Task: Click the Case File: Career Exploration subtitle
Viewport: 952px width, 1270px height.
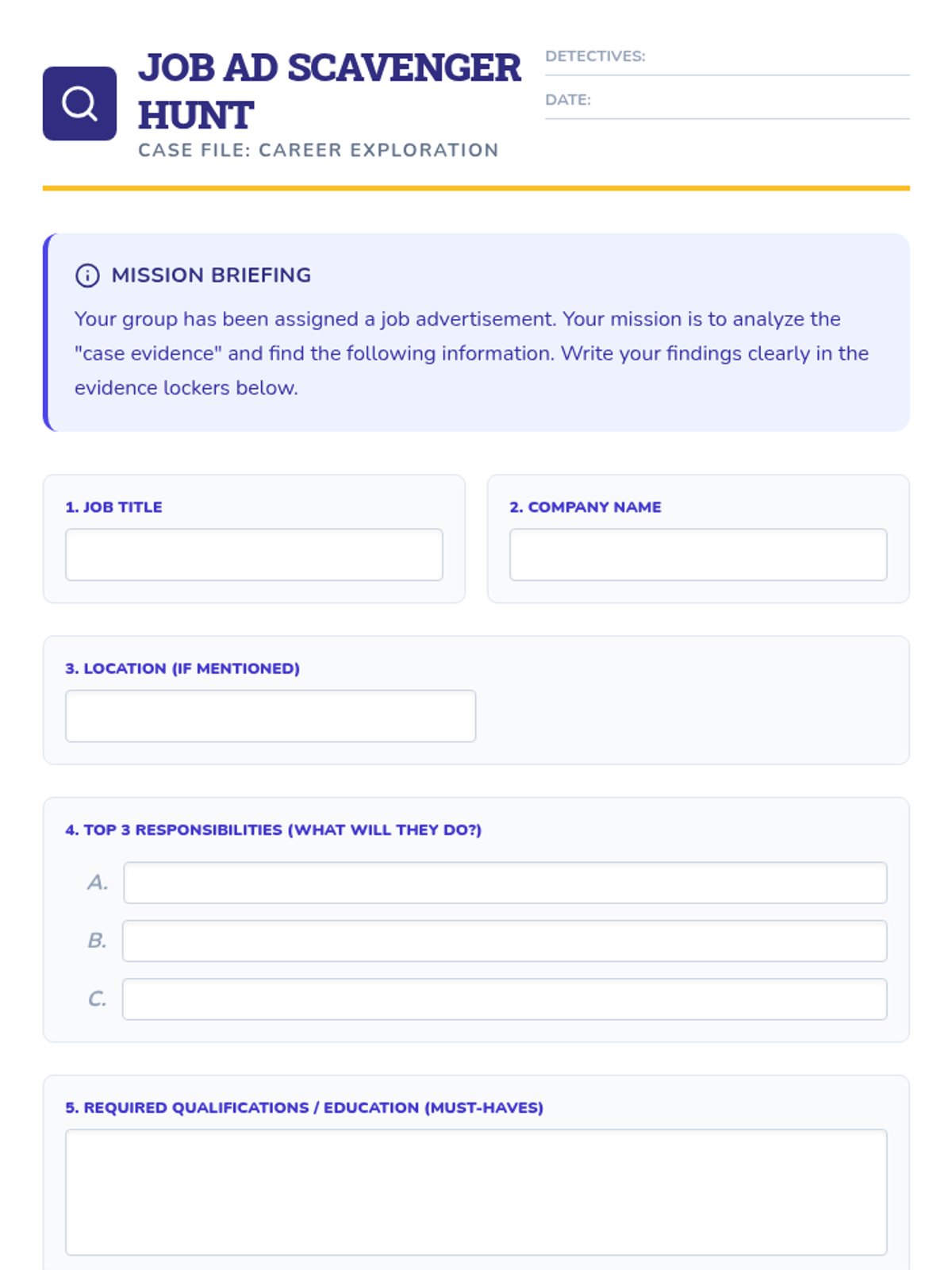Action: coord(318,150)
